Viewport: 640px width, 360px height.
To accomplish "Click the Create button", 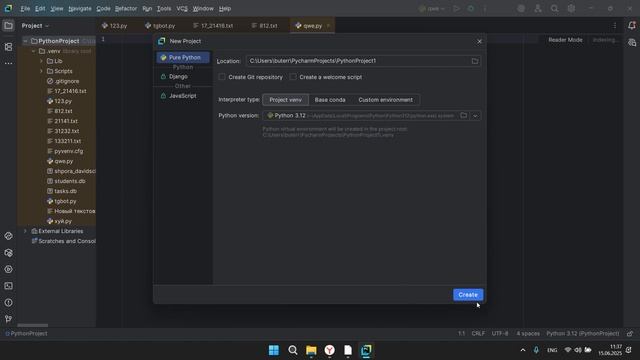I will pyautogui.click(x=468, y=295).
